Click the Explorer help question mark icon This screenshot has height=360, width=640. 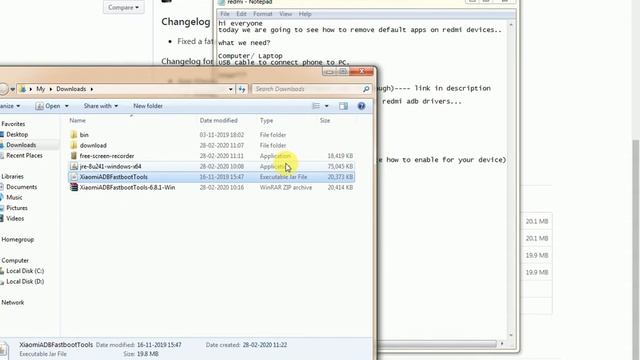click(361, 106)
